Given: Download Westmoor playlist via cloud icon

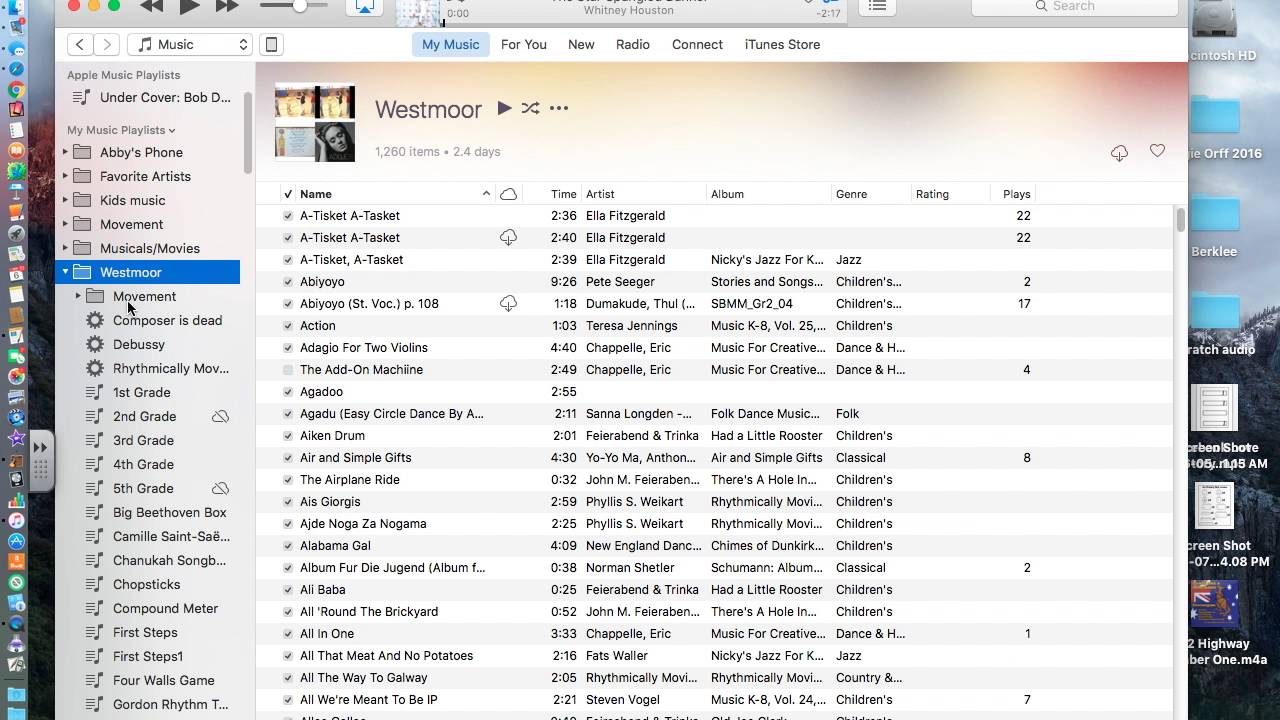Looking at the screenshot, I should point(1119,152).
